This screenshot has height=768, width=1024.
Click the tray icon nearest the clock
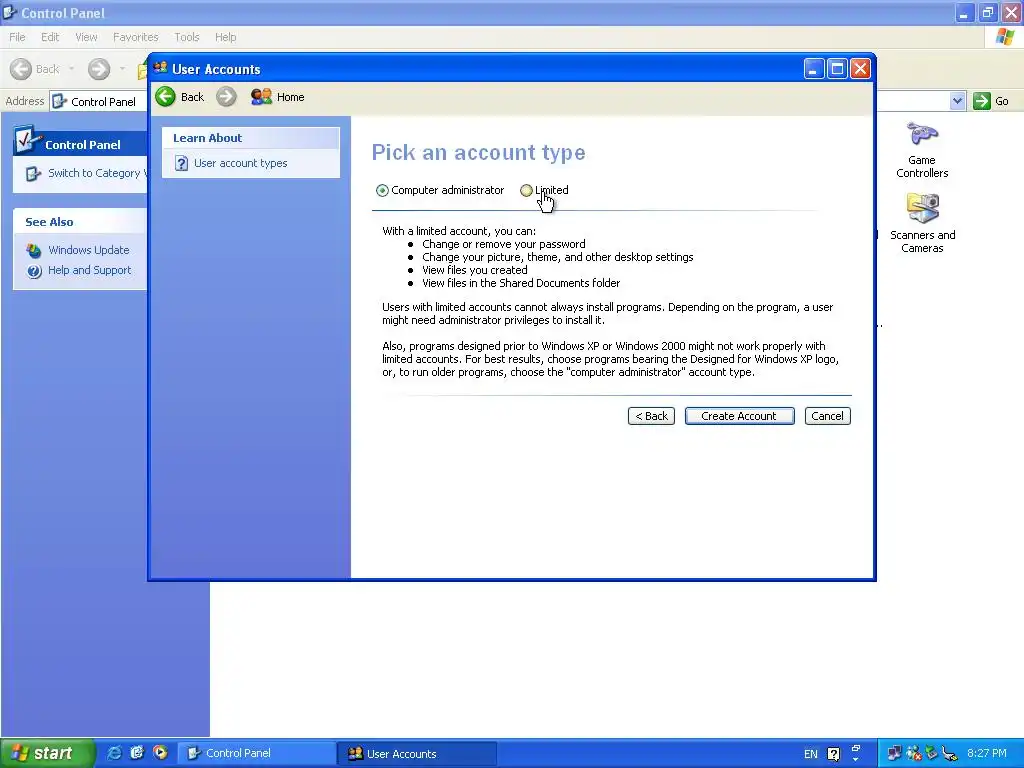pos(950,754)
